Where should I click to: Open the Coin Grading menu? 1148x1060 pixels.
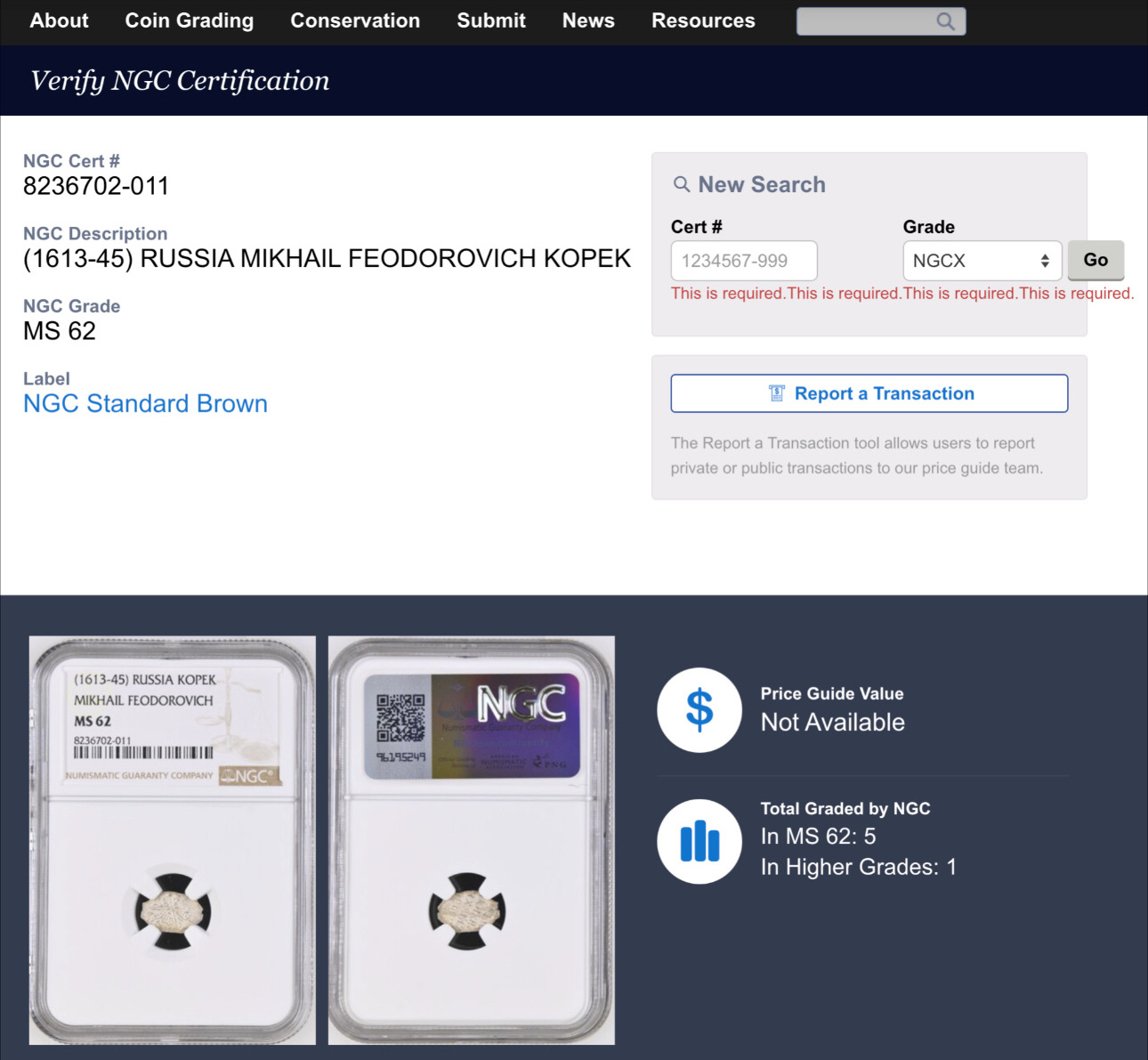[190, 20]
